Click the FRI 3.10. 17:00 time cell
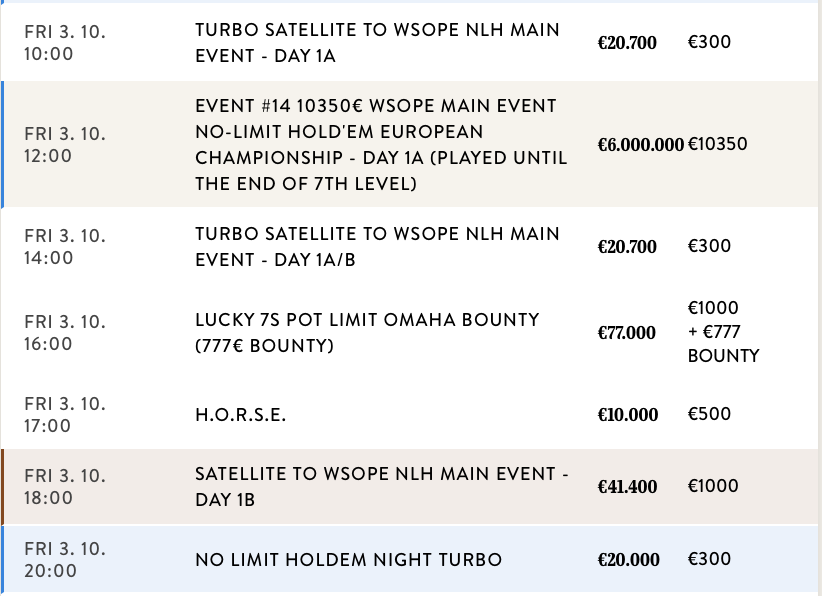 tap(65, 415)
